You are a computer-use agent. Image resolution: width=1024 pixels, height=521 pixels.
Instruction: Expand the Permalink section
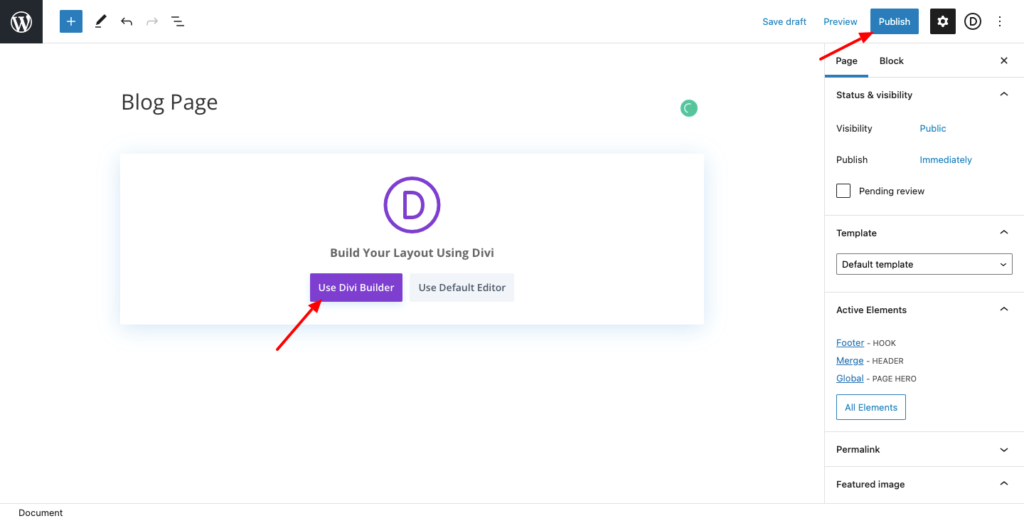pos(1004,449)
